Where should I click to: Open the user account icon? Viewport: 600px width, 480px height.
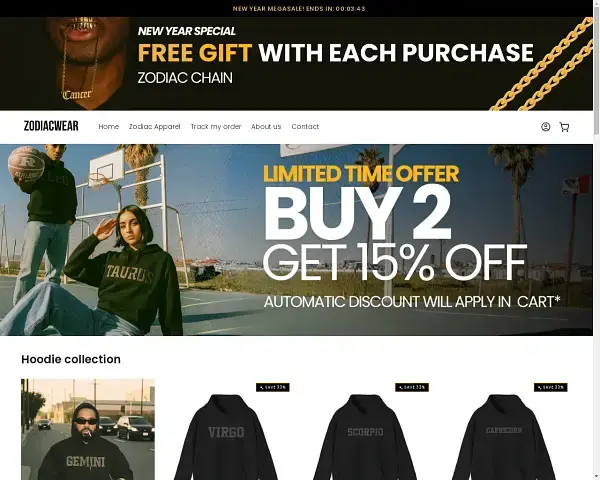[x=545, y=127]
